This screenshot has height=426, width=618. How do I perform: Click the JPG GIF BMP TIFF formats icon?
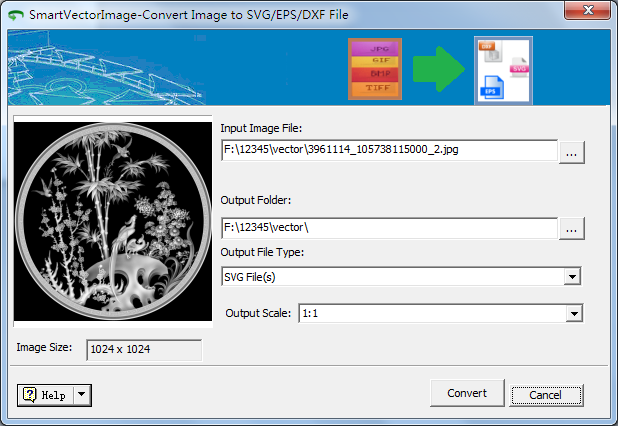click(x=375, y=69)
